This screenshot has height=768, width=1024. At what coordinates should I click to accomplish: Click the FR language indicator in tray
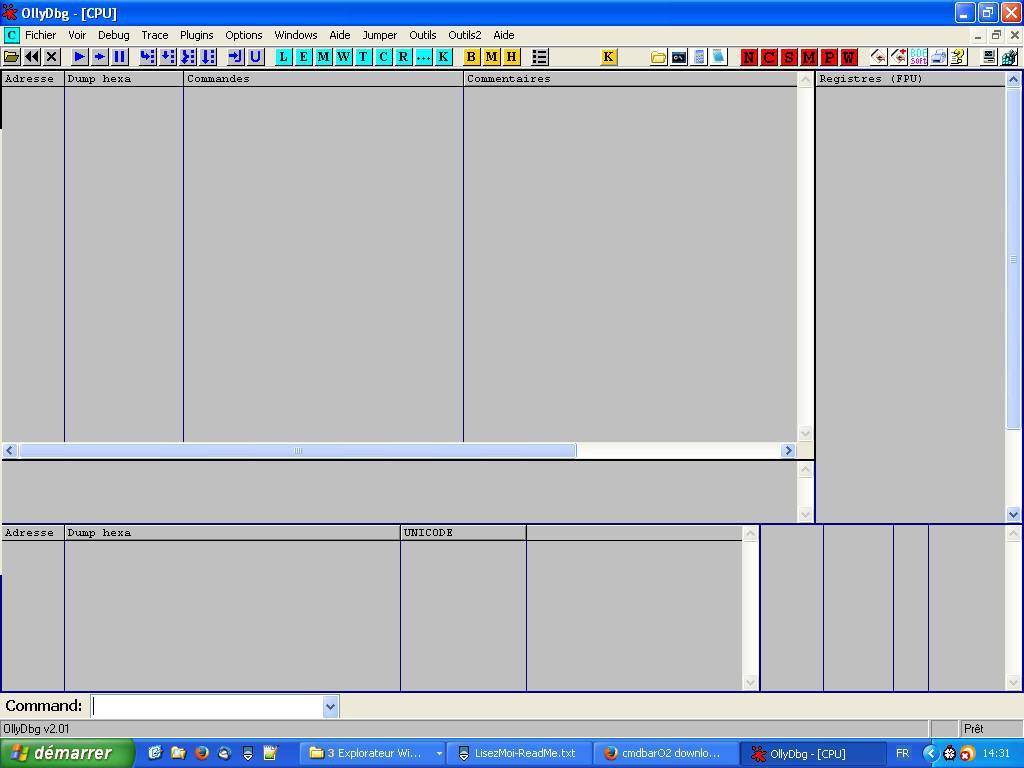[903, 754]
